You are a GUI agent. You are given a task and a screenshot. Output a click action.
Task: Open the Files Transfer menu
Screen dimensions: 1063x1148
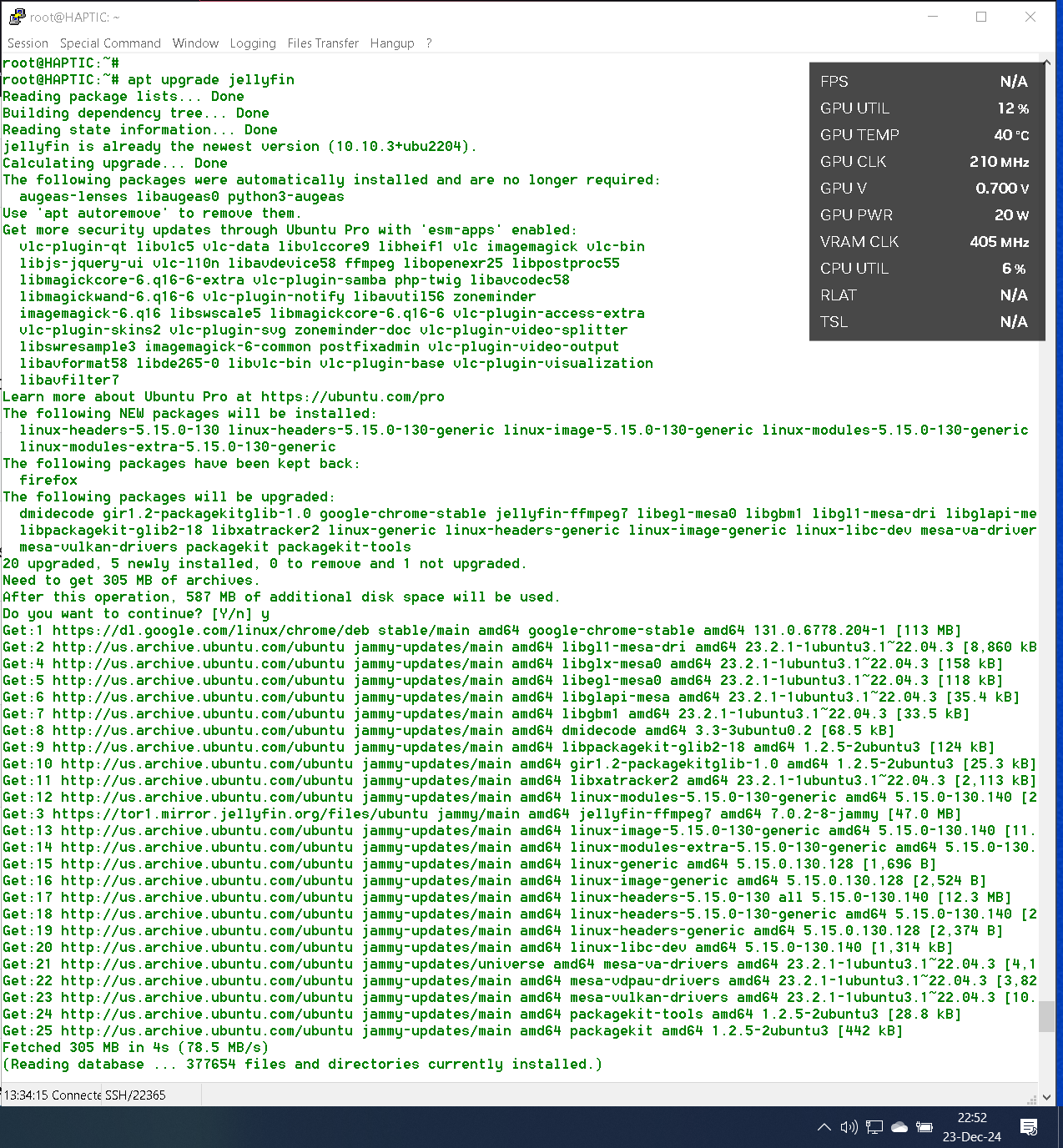[x=323, y=43]
